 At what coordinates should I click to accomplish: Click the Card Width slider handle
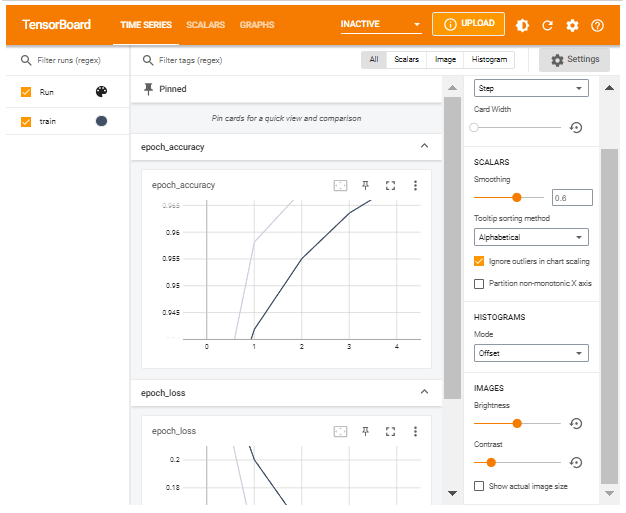[474, 128]
